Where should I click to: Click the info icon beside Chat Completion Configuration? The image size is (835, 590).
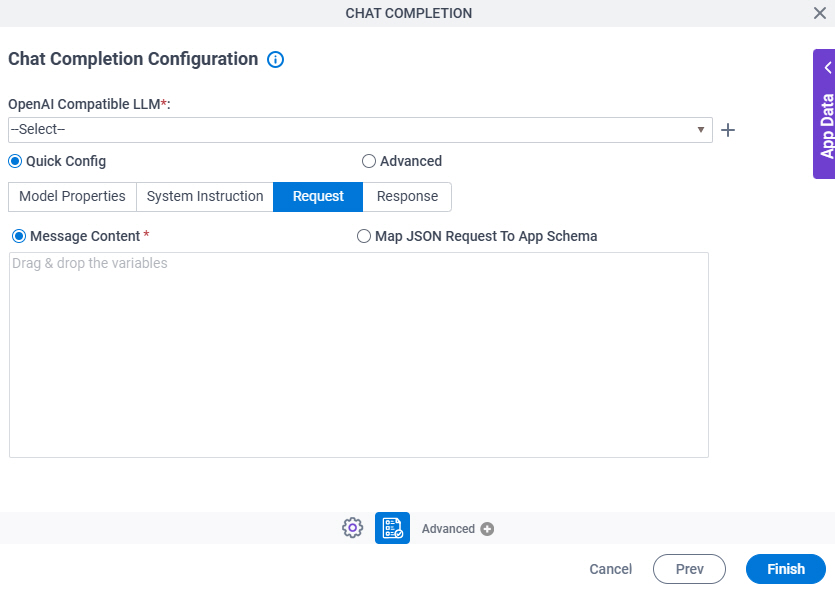275,59
